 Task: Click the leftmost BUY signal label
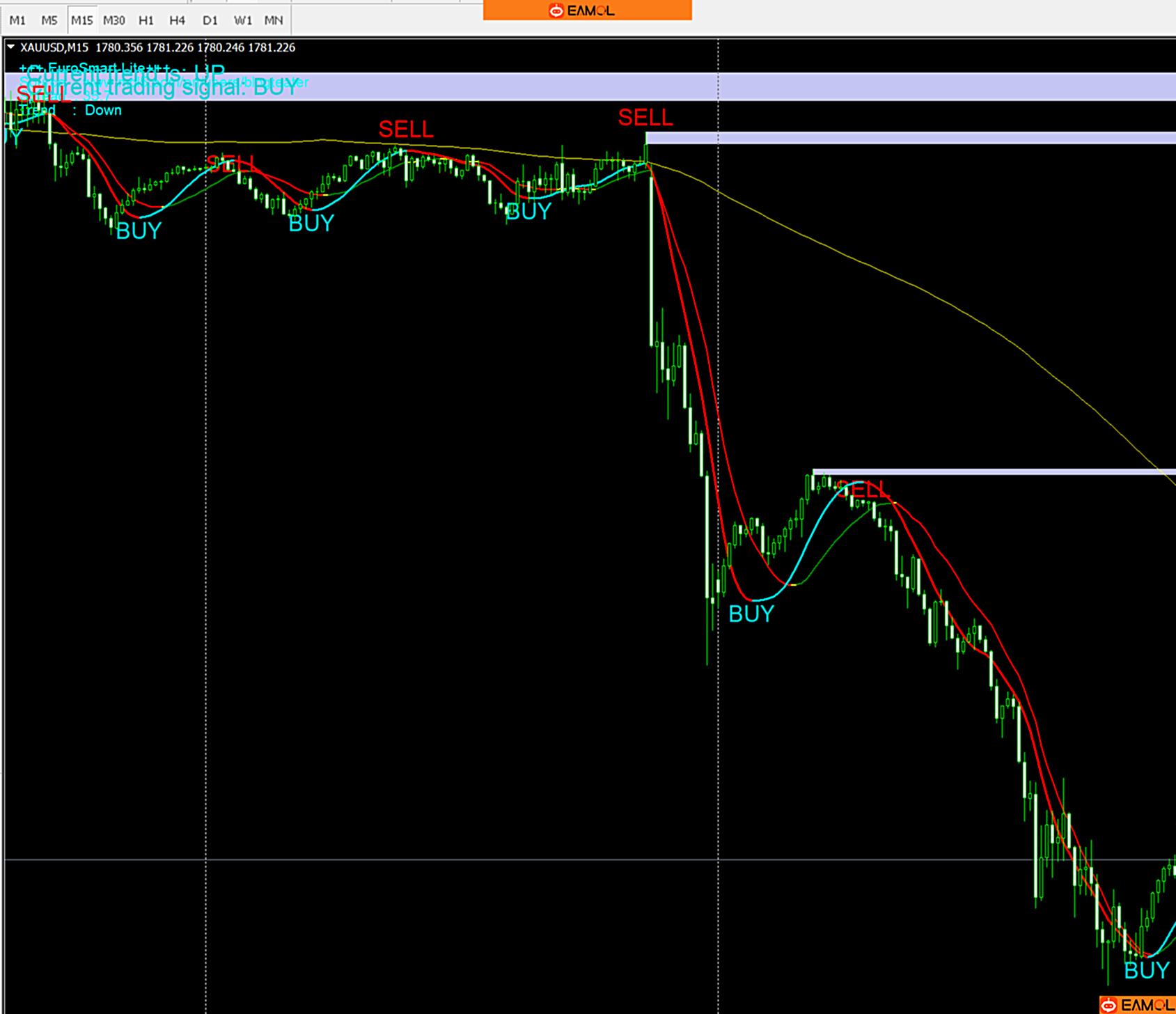[x=139, y=231]
